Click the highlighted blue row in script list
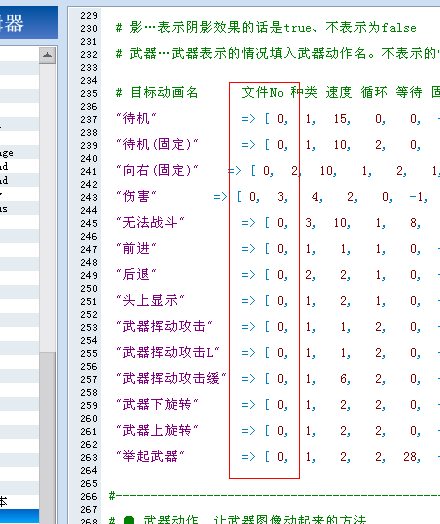The width and height of the screenshot is (440, 524). pos(19,516)
